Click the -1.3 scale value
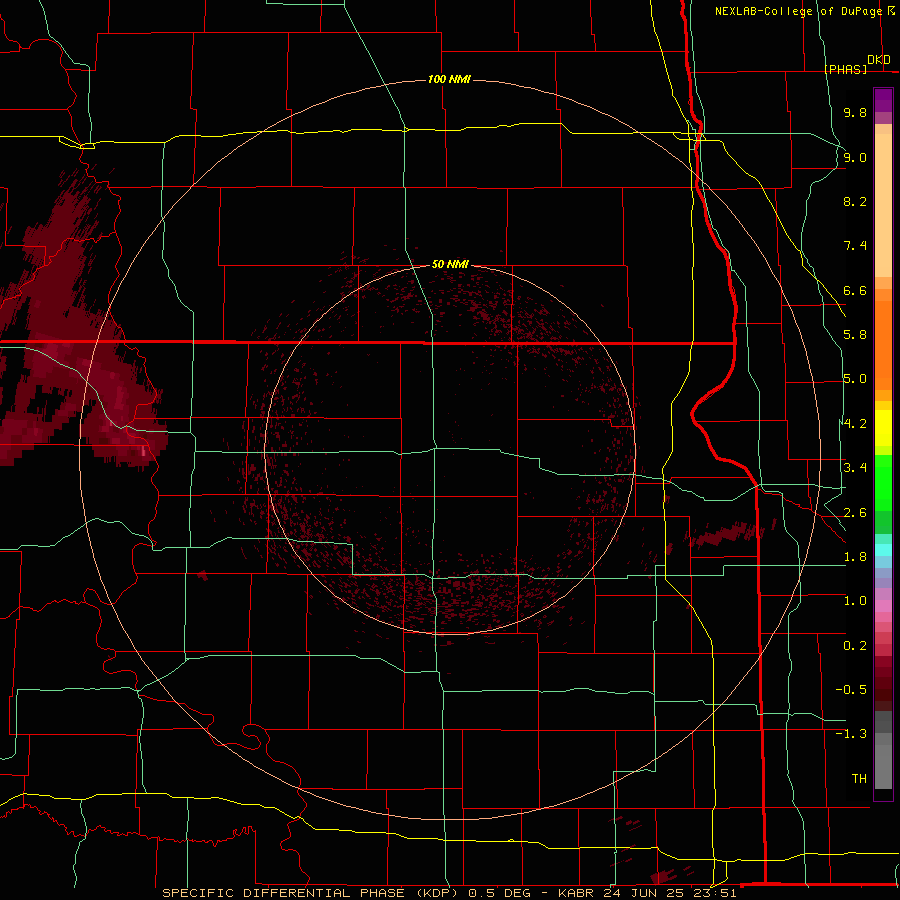The width and height of the screenshot is (900, 900). 851,734
